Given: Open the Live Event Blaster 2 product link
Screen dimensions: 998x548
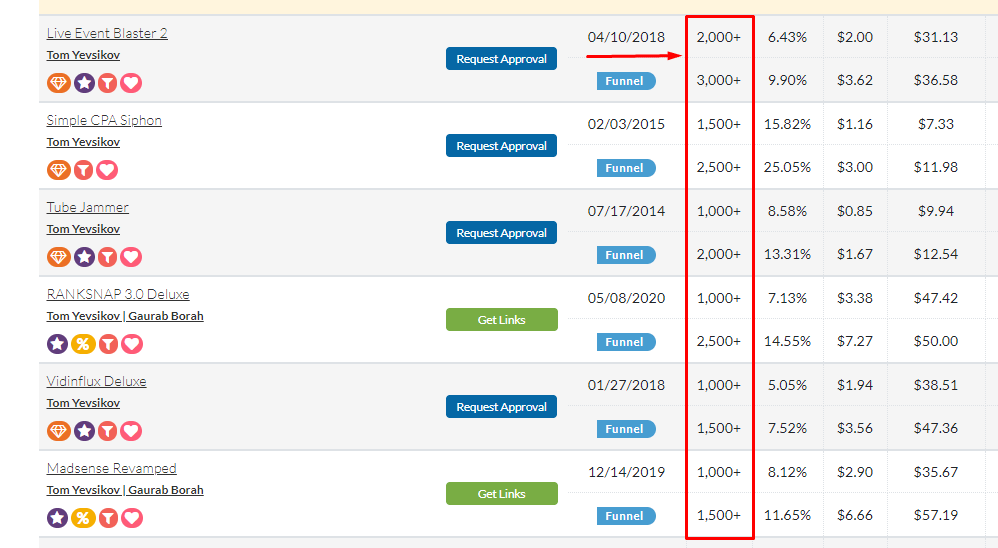Looking at the screenshot, I should 107,33.
